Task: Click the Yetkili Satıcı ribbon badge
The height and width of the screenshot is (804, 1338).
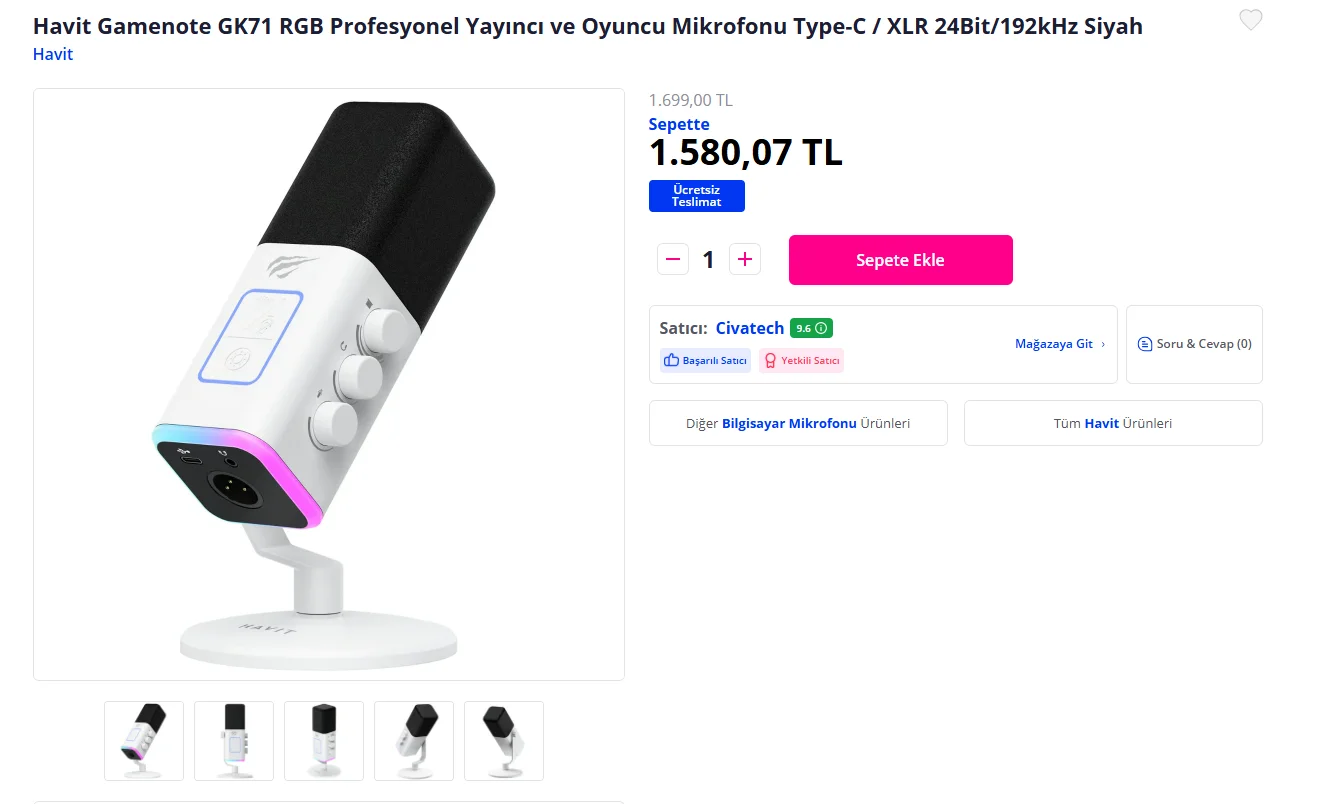Action: point(801,360)
